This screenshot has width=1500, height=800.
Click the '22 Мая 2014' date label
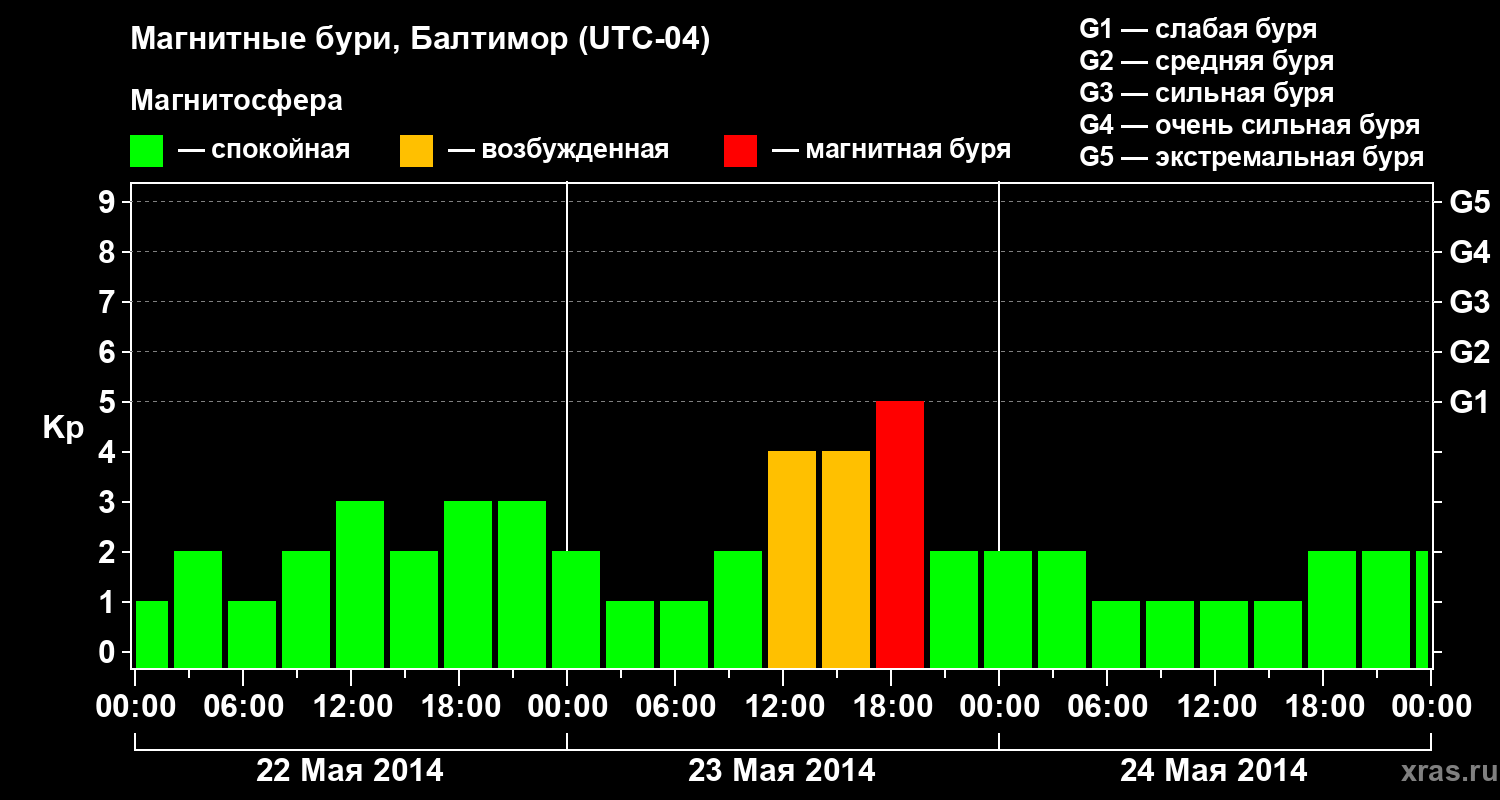pos(350,770)
